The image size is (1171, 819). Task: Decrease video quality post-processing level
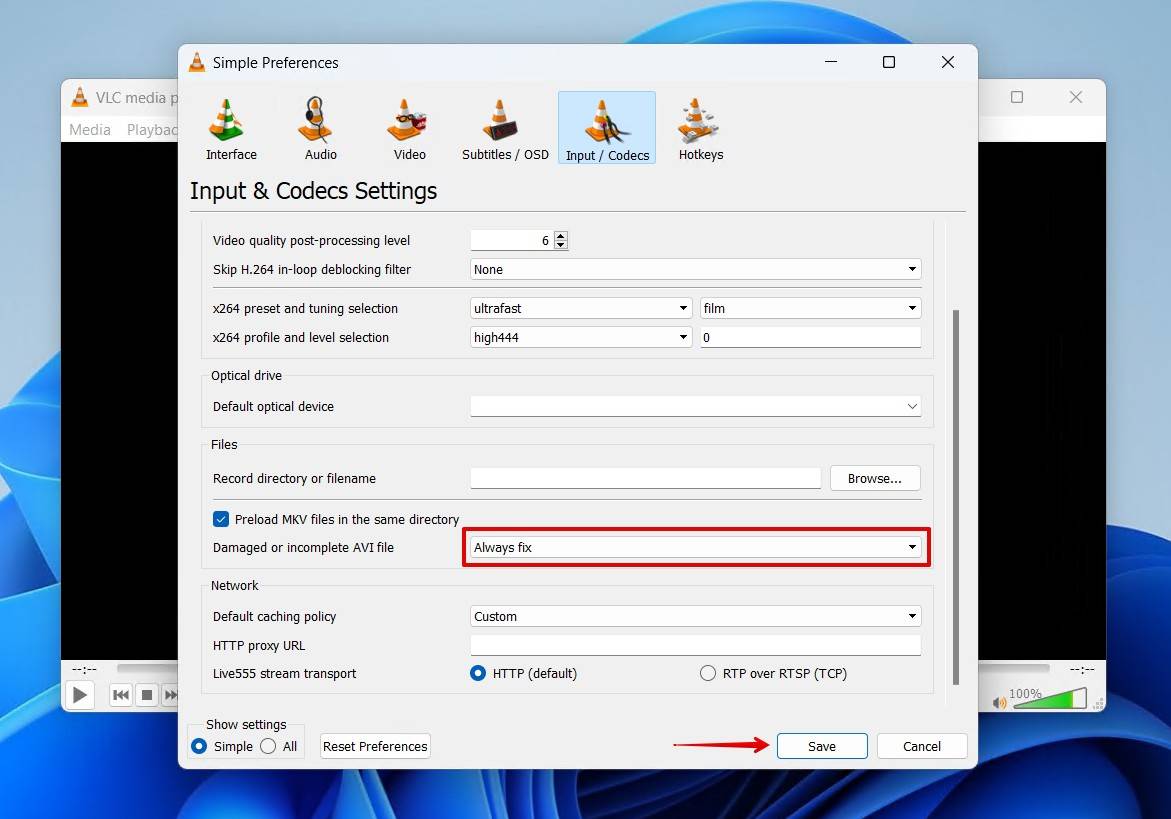(x=561, y=245)
